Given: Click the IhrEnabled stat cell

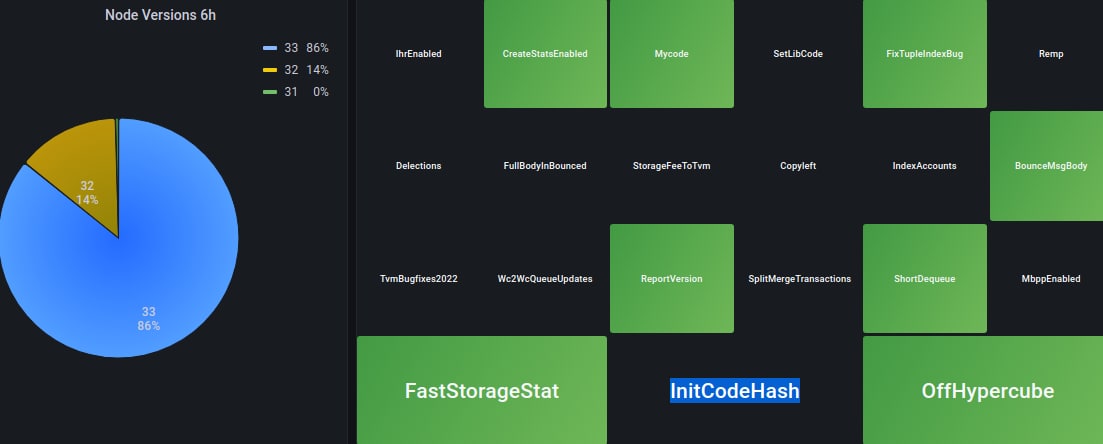Looking at the screenshot, I should click(418, 54).
